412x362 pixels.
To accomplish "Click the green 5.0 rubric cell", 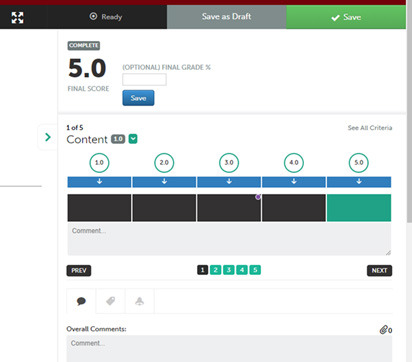I will [359, 208].
